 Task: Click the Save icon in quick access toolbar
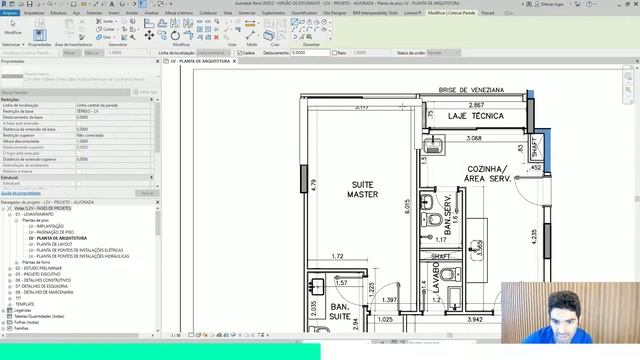pos(29,4)
